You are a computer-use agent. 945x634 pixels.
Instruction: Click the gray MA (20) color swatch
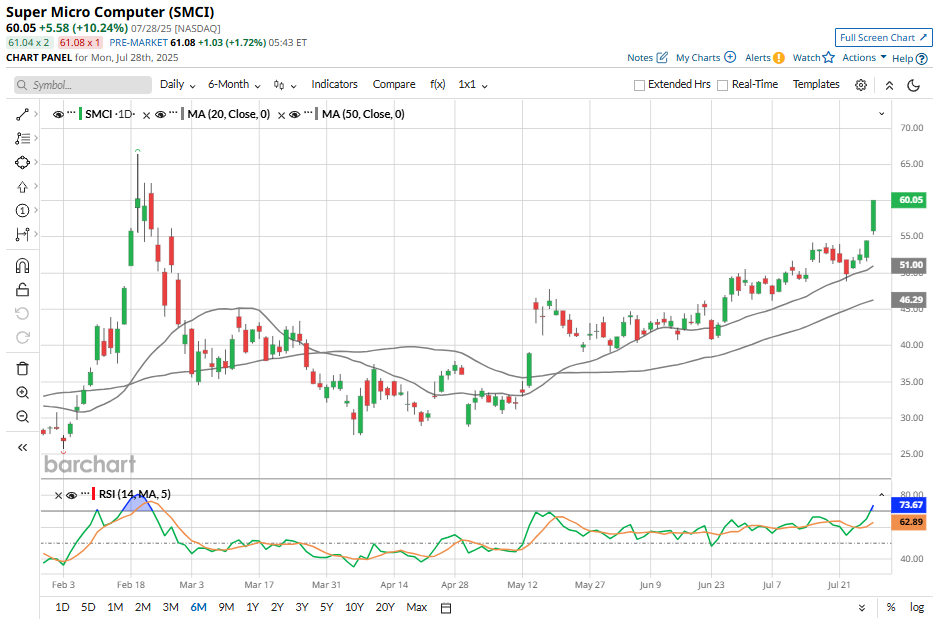coord(183,115)
